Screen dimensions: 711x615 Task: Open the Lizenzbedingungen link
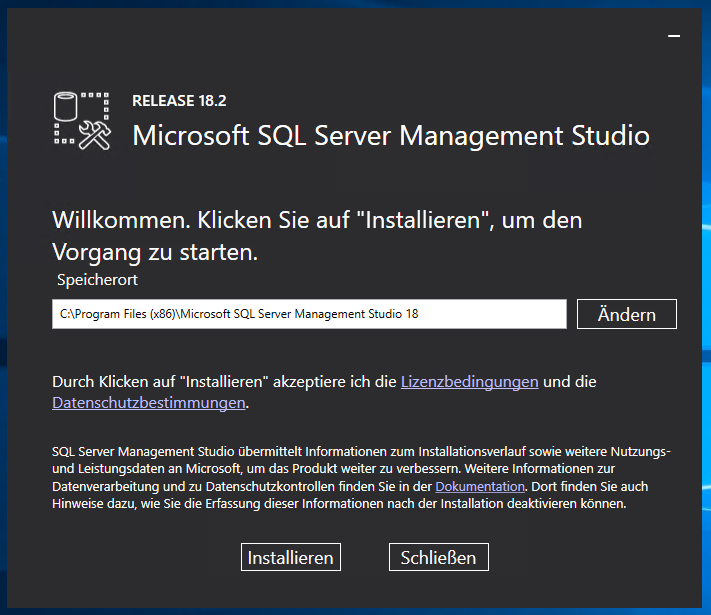point(469,382)
